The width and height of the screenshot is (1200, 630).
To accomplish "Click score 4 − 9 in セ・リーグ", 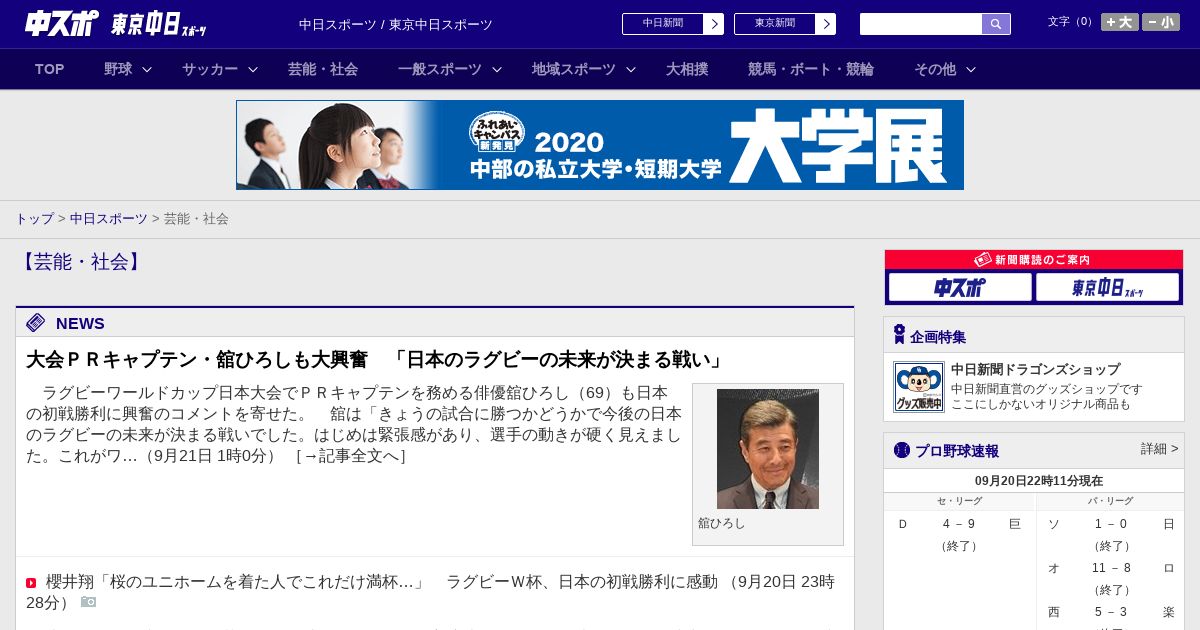I will tap(959, 524).
